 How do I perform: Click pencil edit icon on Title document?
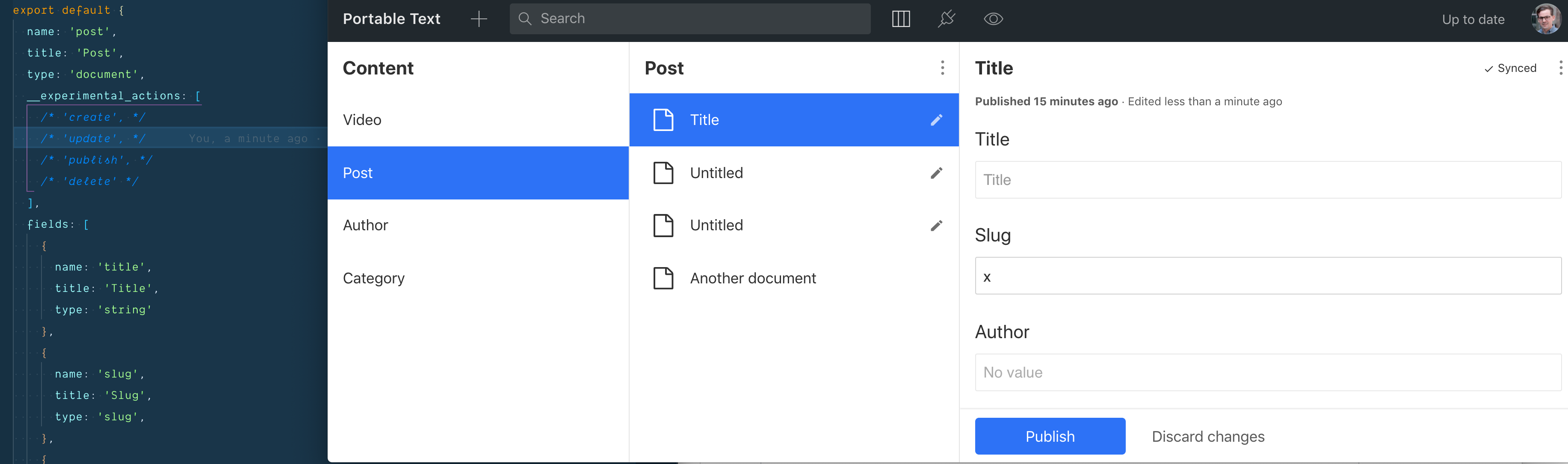pos(936,120)
